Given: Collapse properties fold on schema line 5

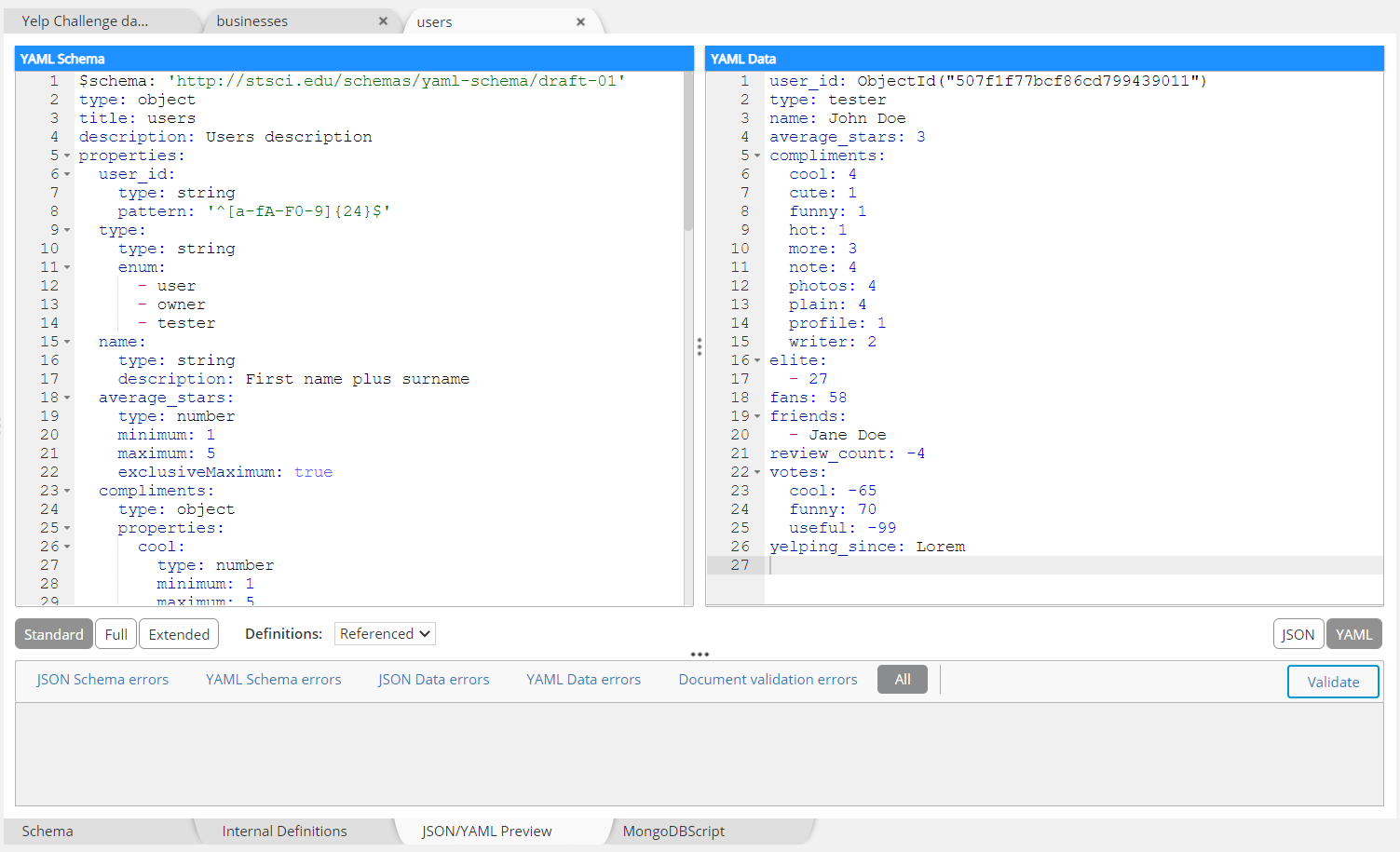Looking at the screenshot, I should pyautogui.click(x=67, y=156).
